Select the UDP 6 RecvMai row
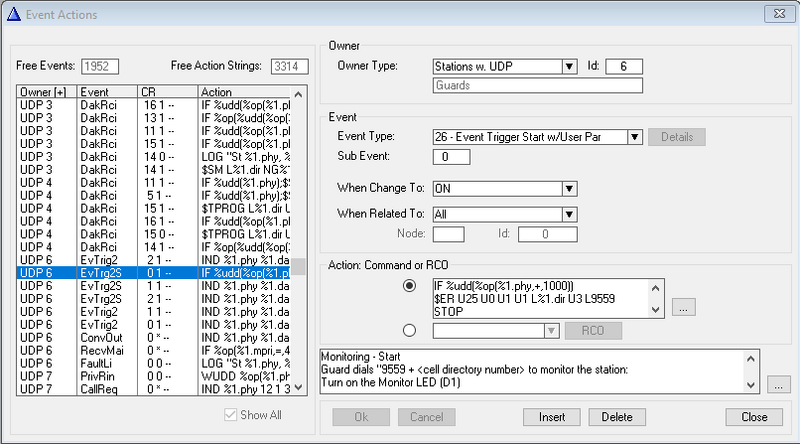The width and height of the screenshot is (800, 444). point(150,349)
